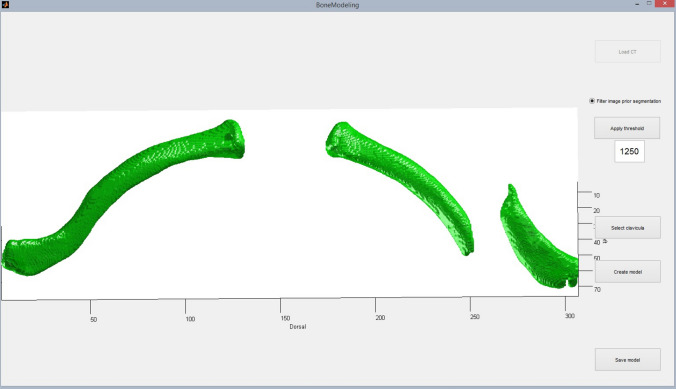
Task: Click the 50 tick label on the horizontal axis
Action: tap(94, 320)
